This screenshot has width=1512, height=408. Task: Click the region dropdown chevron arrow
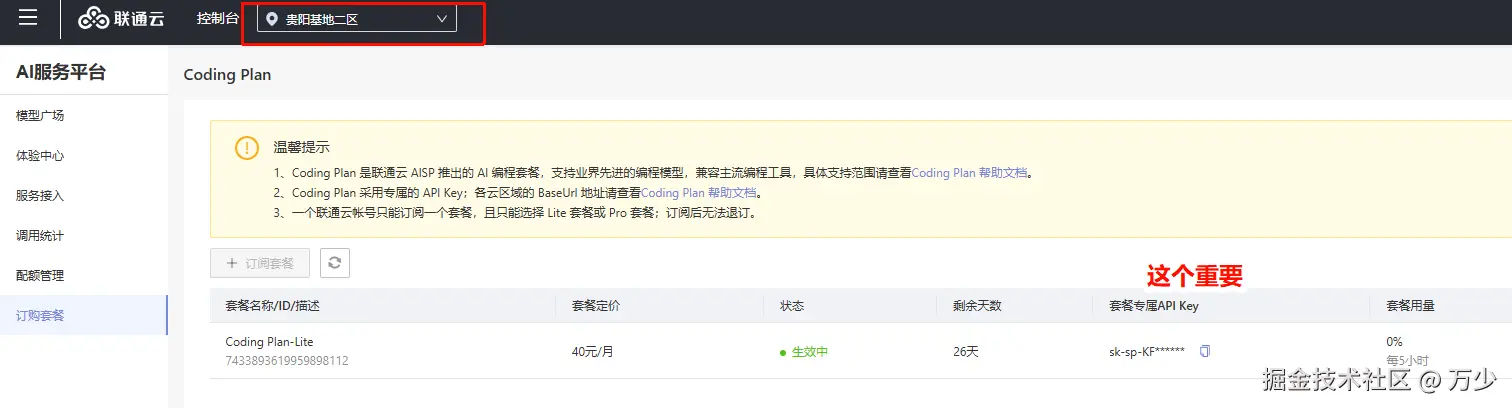(x=442, y=19)
